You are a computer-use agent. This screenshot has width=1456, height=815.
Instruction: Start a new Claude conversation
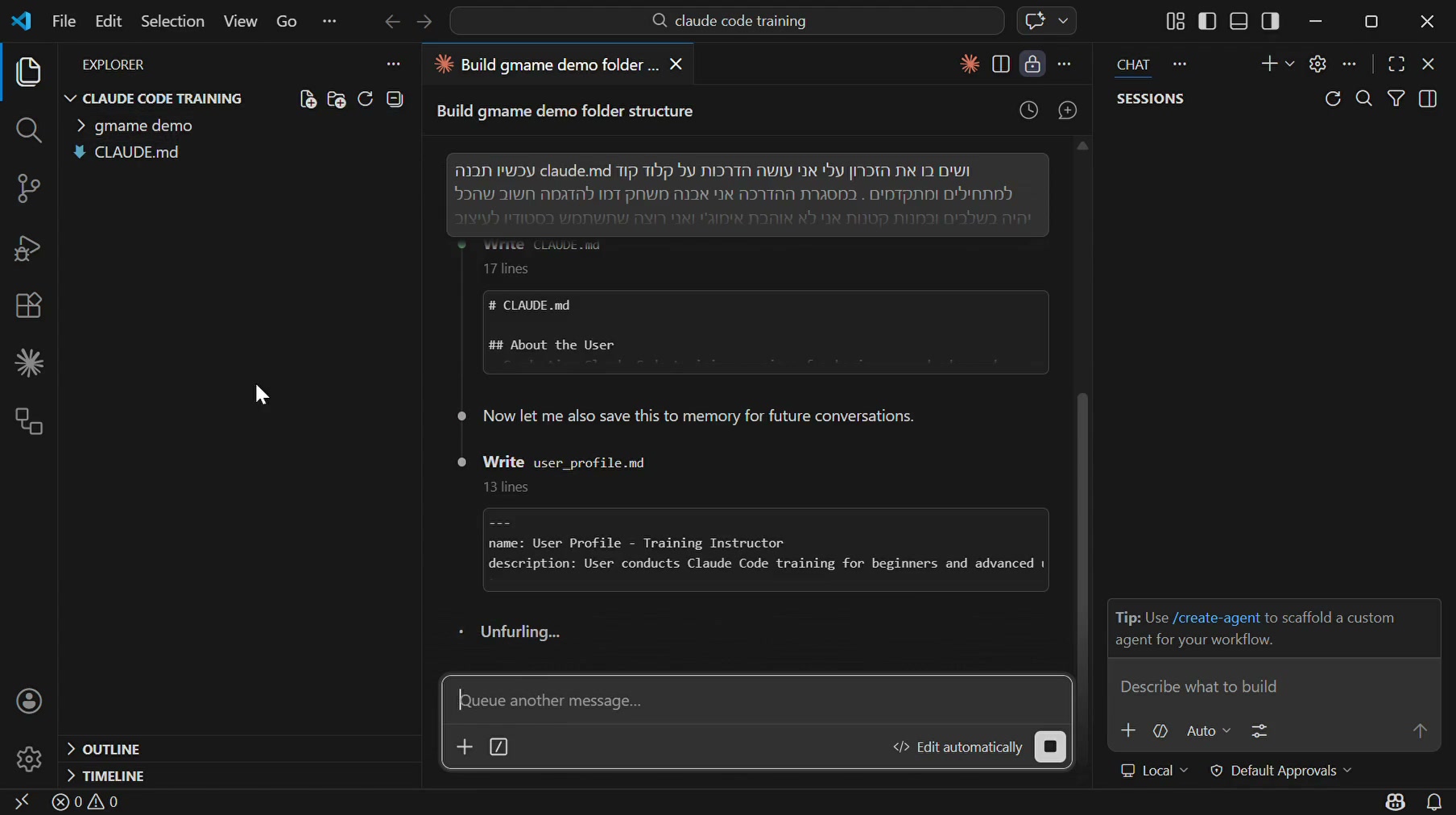[1068, 111]
